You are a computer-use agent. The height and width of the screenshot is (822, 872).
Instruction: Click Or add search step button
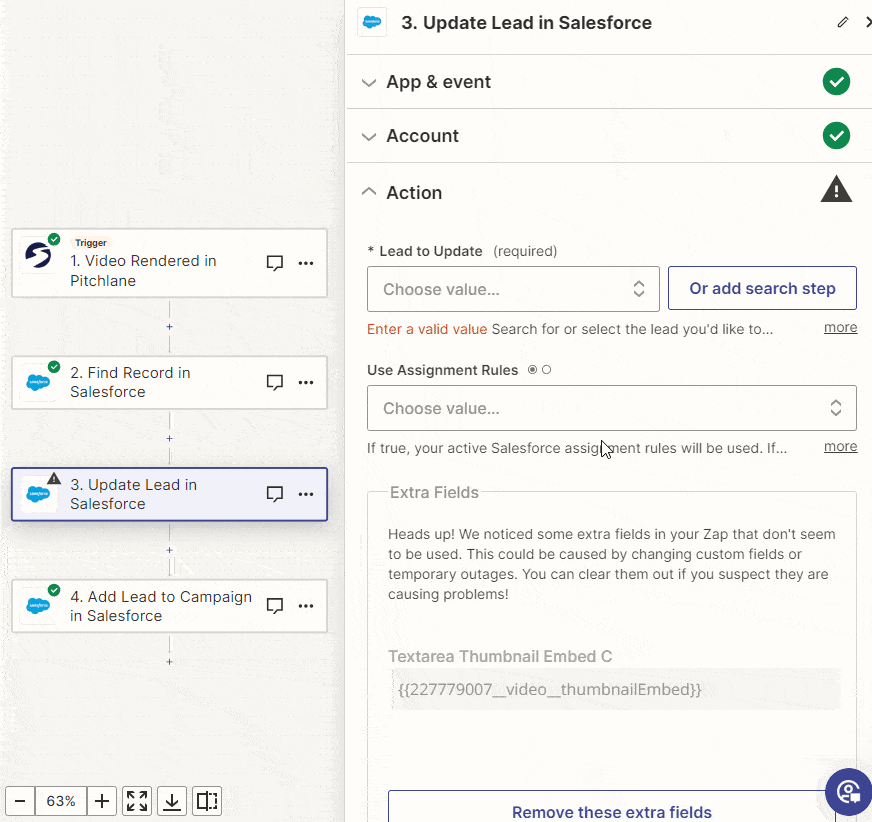pyautogui.click(x=762, y=288)
